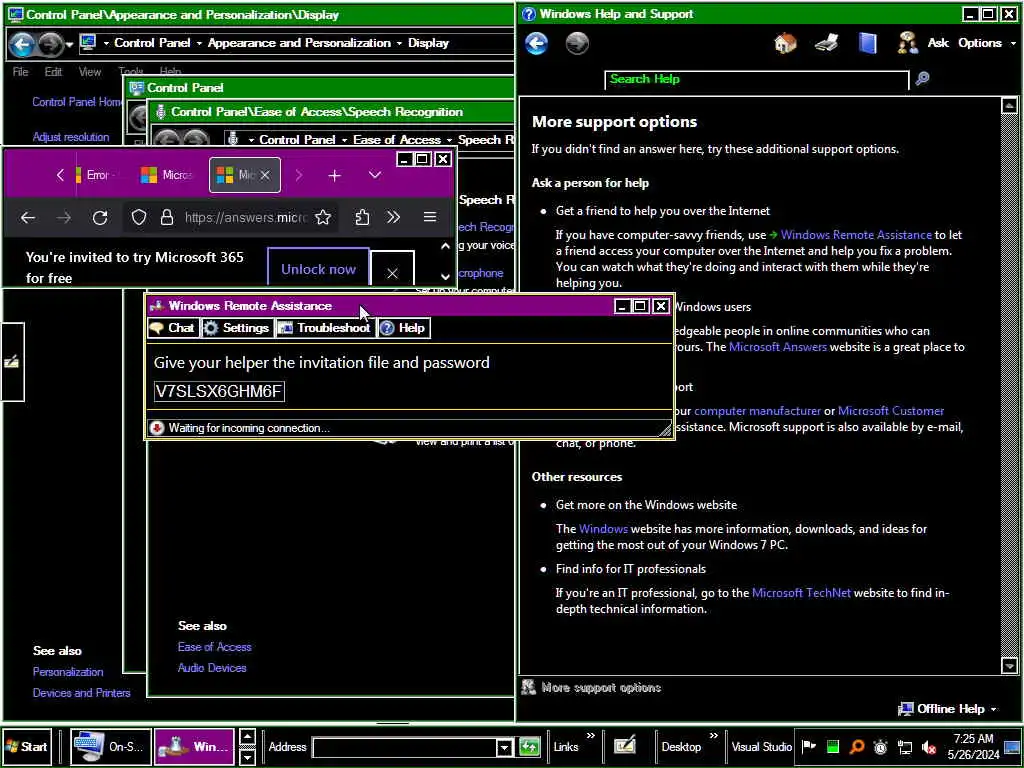Image resolution: width=1024 pixels, height=768 pixels.
Task: Dismiss the Microsoft 365 invitation banner
Action: (392, 269)
